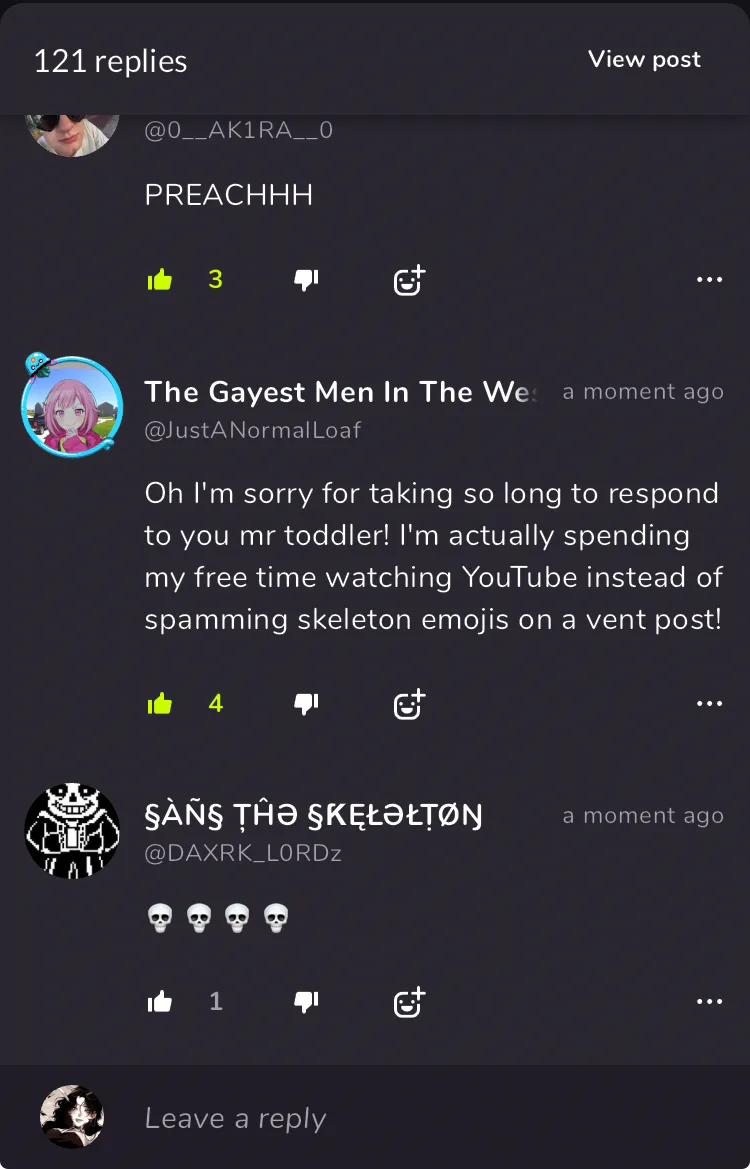Viewport: 750px width, 1169px height.
Task: Downvote the skull emojis comment
Action: click(x=306, y=1002)
